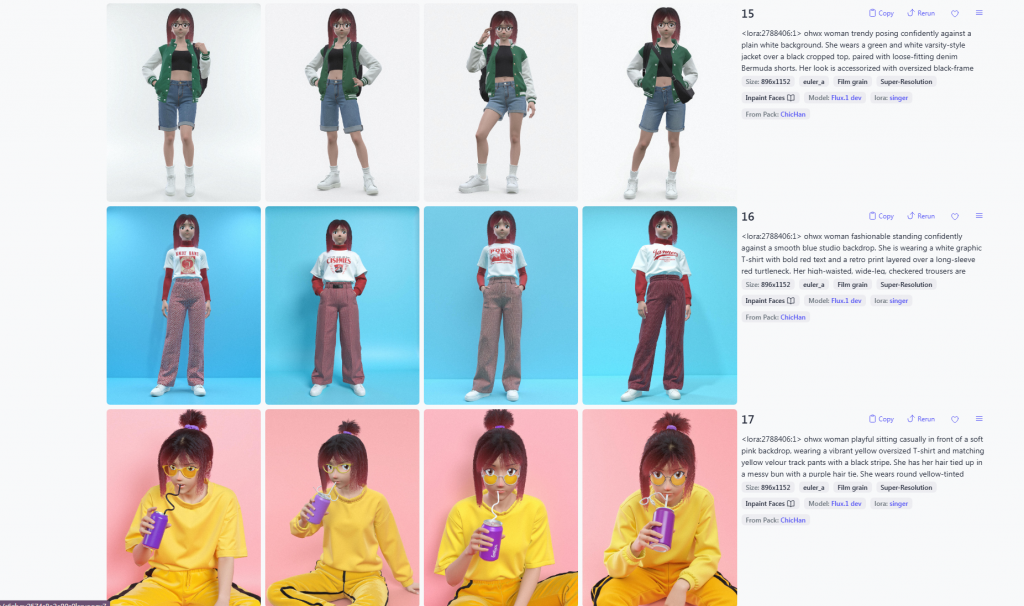
Task: Copy prompt 16 with the Copy button
Action: (881, 216)
